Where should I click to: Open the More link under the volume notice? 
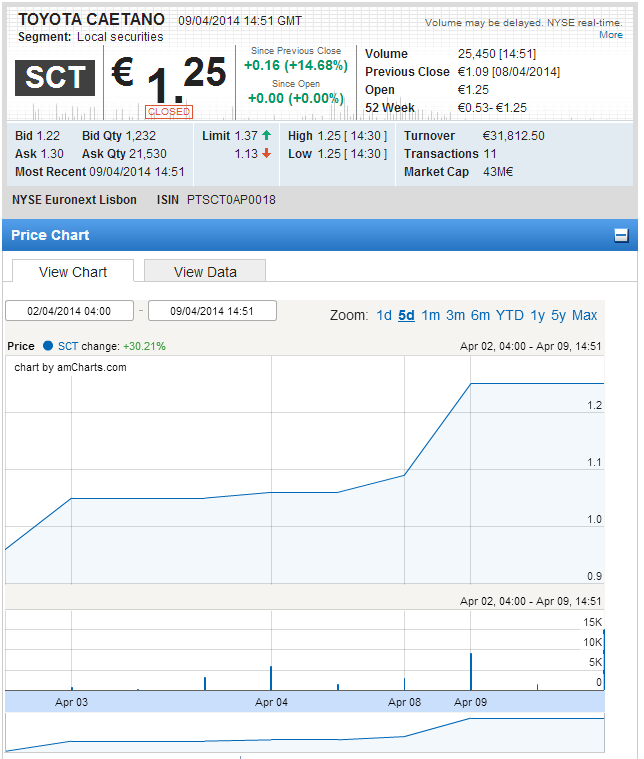(611, 34)
